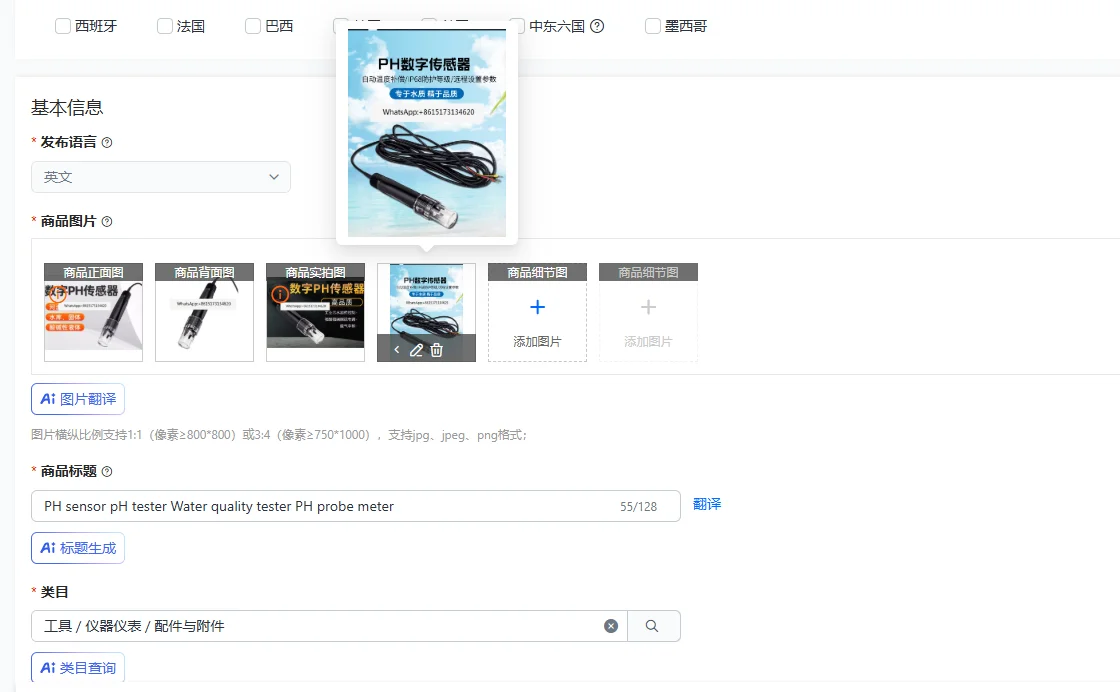1120x692 pixels.
Task: Edit the fourth product image with the pencil icon
Action: click(x=417, y=350)
